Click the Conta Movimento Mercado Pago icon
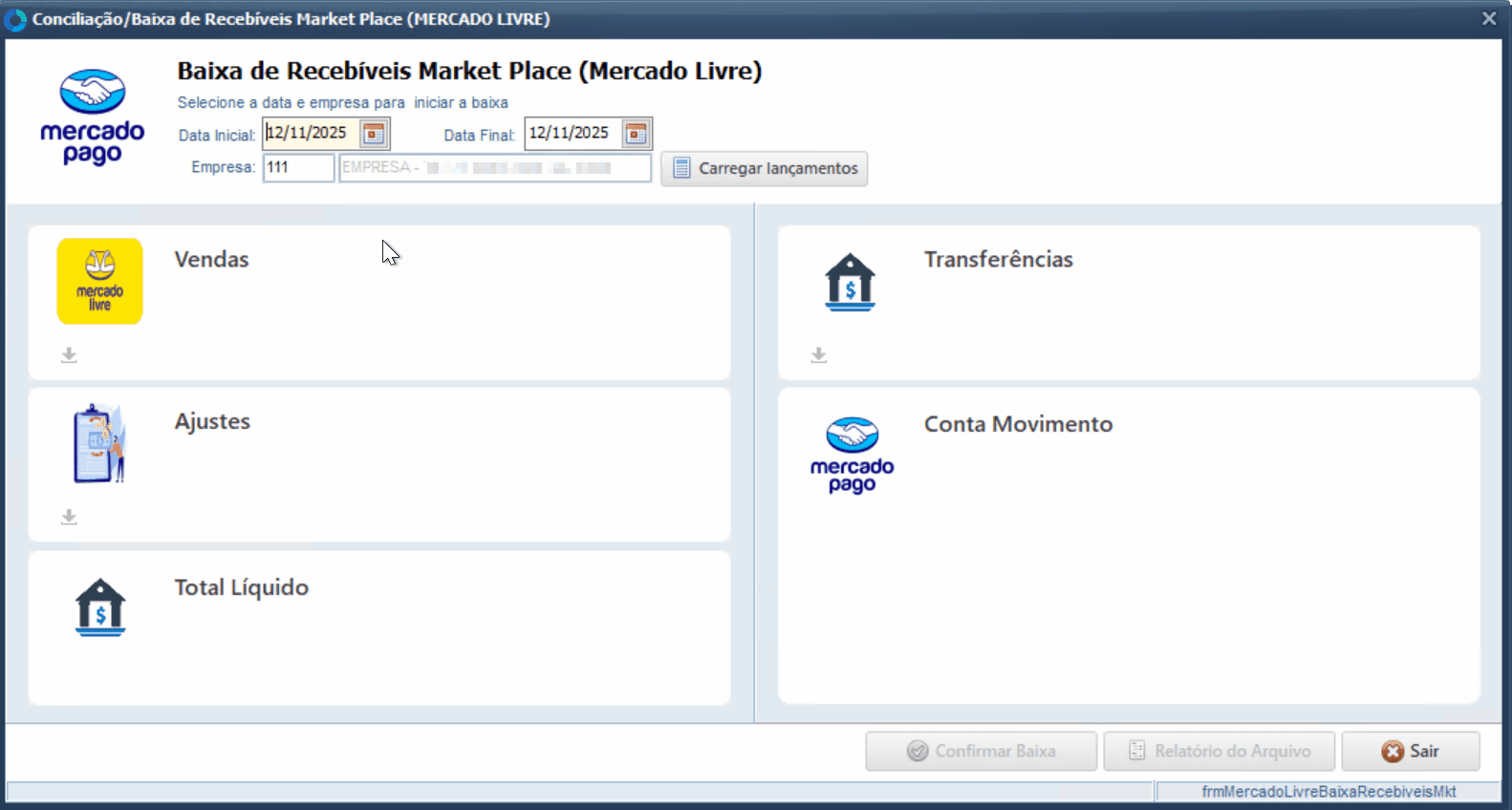 click(x=852, y=456)
